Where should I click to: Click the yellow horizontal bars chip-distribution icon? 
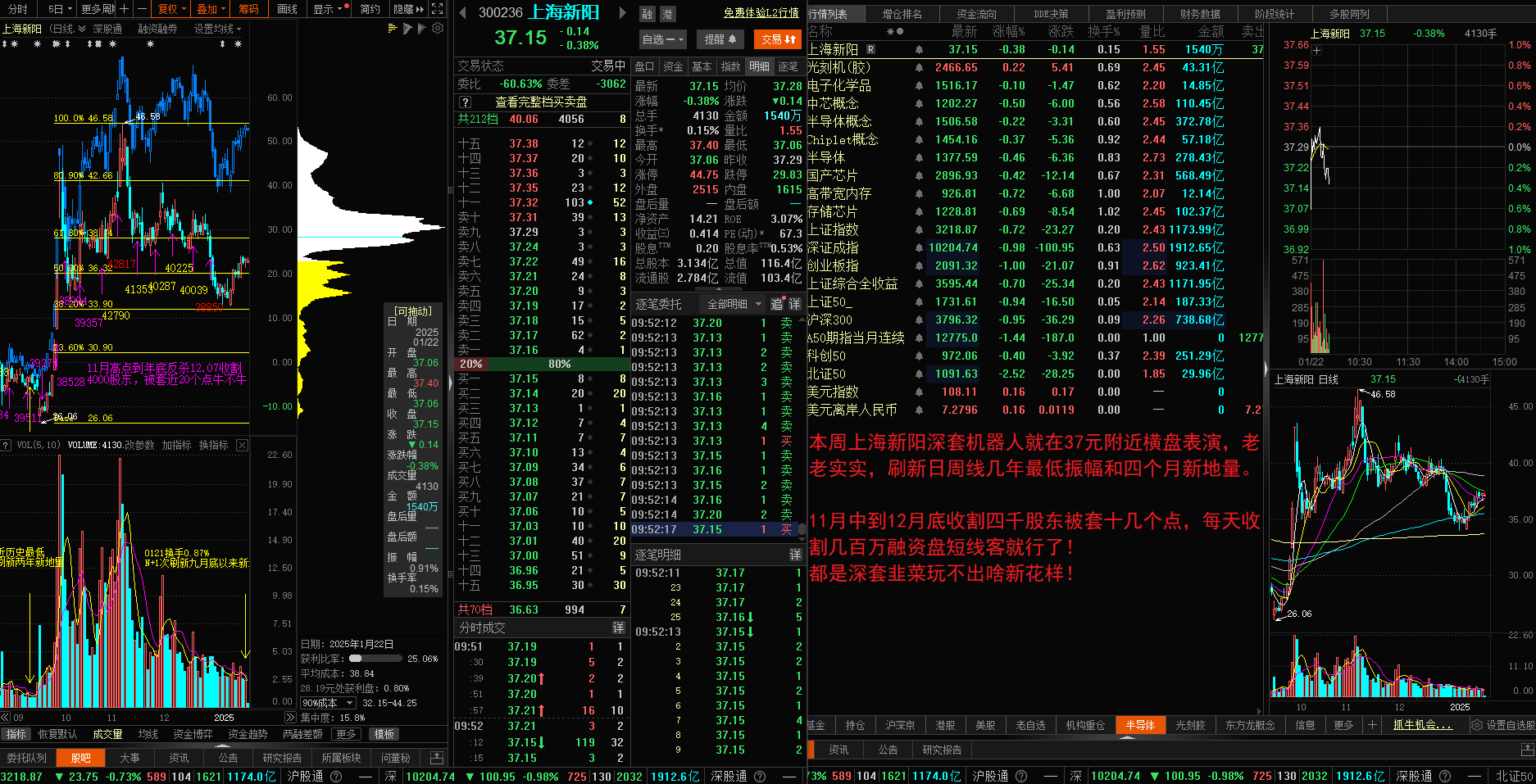393,29
